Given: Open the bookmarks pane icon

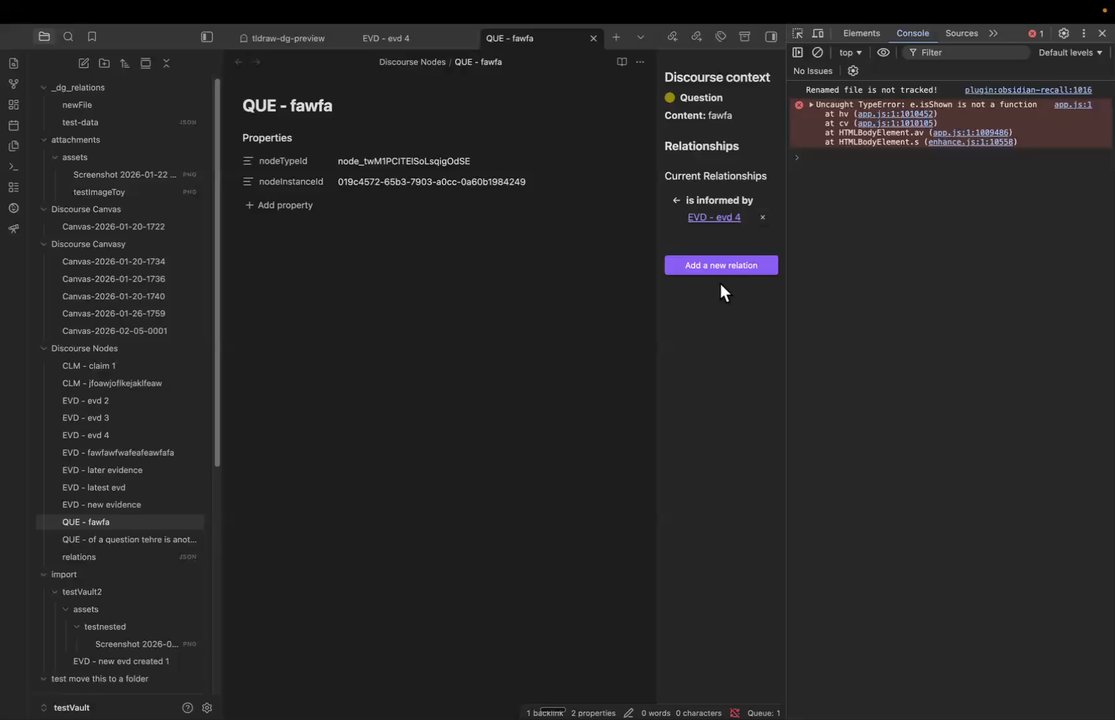Looking at the screenshot, I should point(92,37).
